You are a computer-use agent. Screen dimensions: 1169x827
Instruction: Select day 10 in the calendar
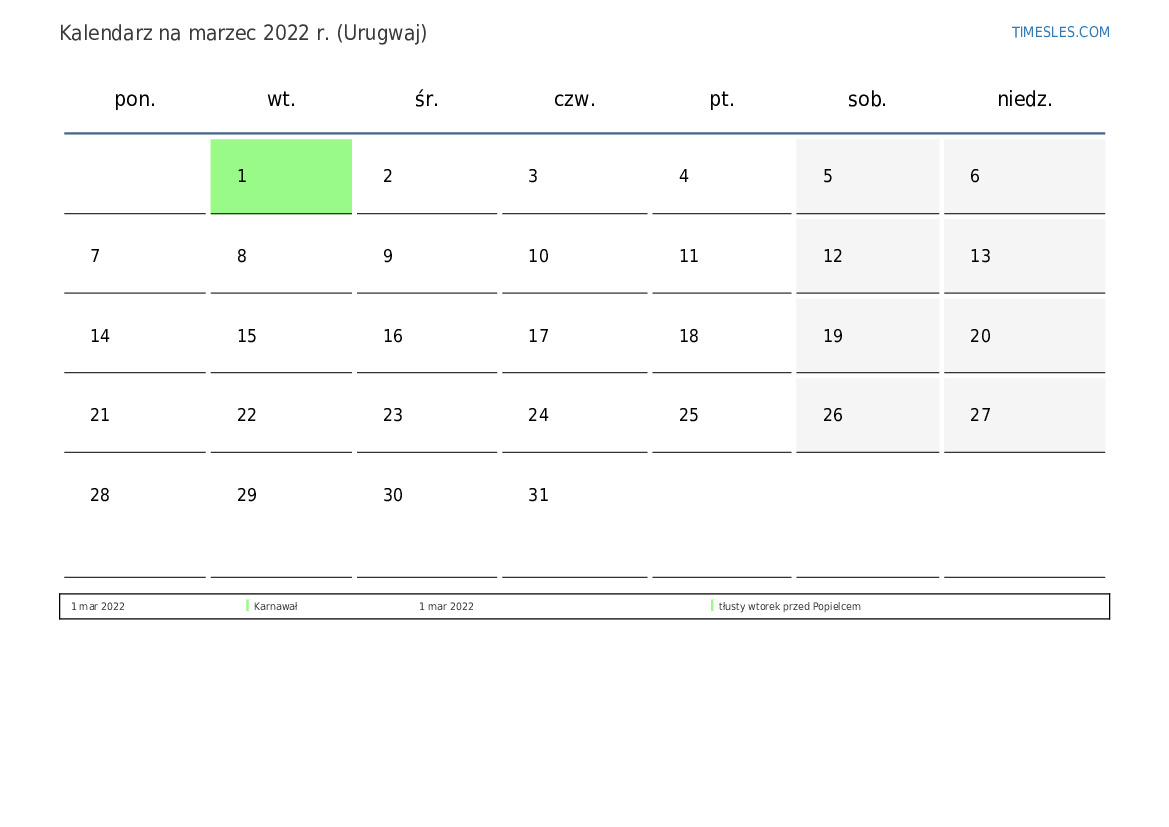(574, 256)
